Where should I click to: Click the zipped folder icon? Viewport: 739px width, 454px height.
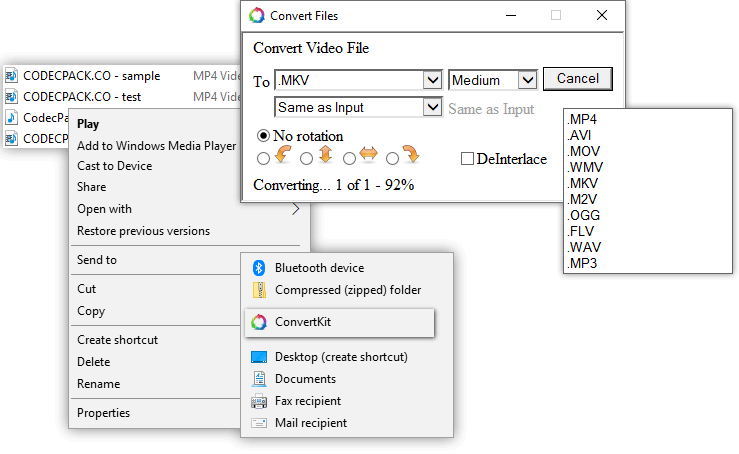259,290
